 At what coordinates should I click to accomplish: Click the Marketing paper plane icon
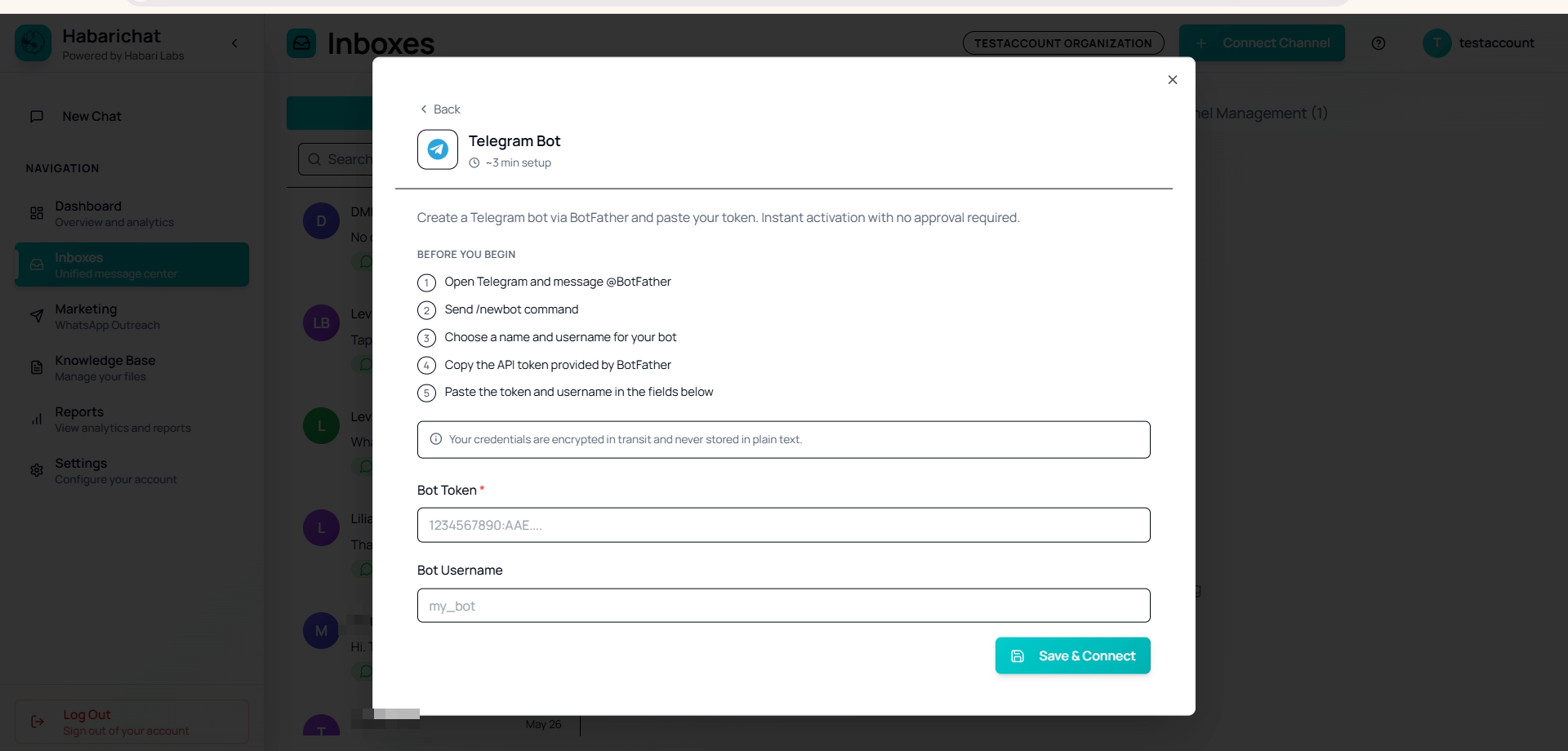tap(37, 316)
